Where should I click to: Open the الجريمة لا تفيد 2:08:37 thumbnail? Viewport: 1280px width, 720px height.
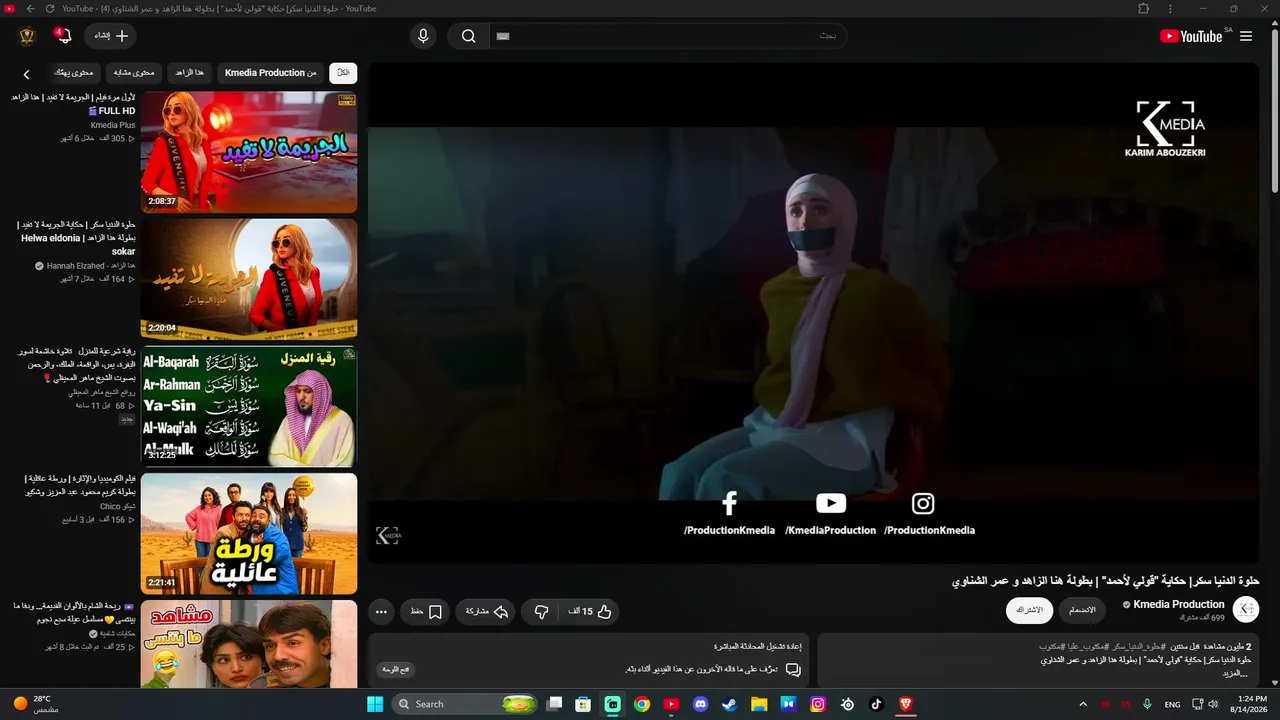pyautogui.click(x=249, y=152)
